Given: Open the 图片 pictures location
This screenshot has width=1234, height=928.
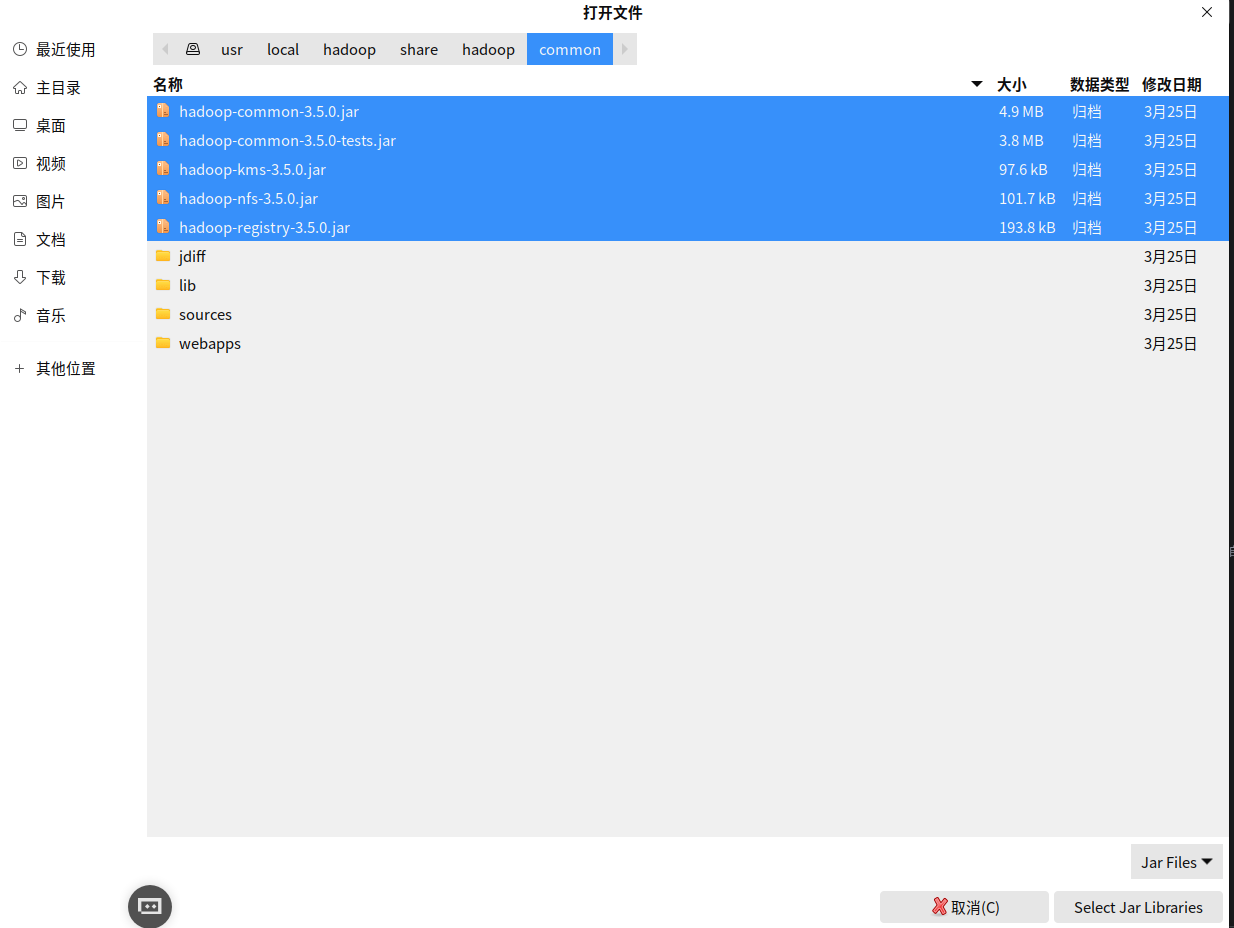Looking at the screenshot, I should point(51,202).
